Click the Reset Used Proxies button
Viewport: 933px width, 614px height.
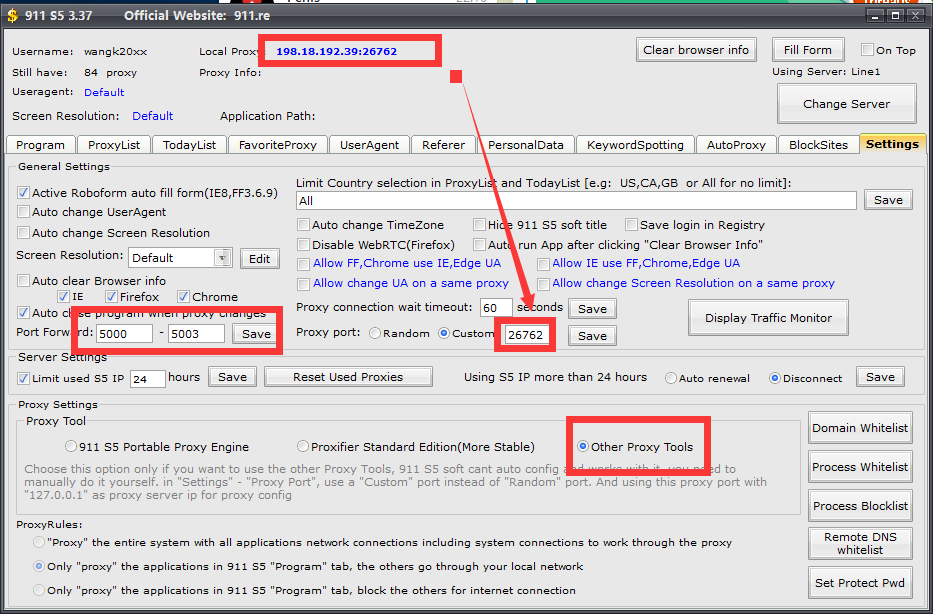pyautogui.click(x=348, y=377)
